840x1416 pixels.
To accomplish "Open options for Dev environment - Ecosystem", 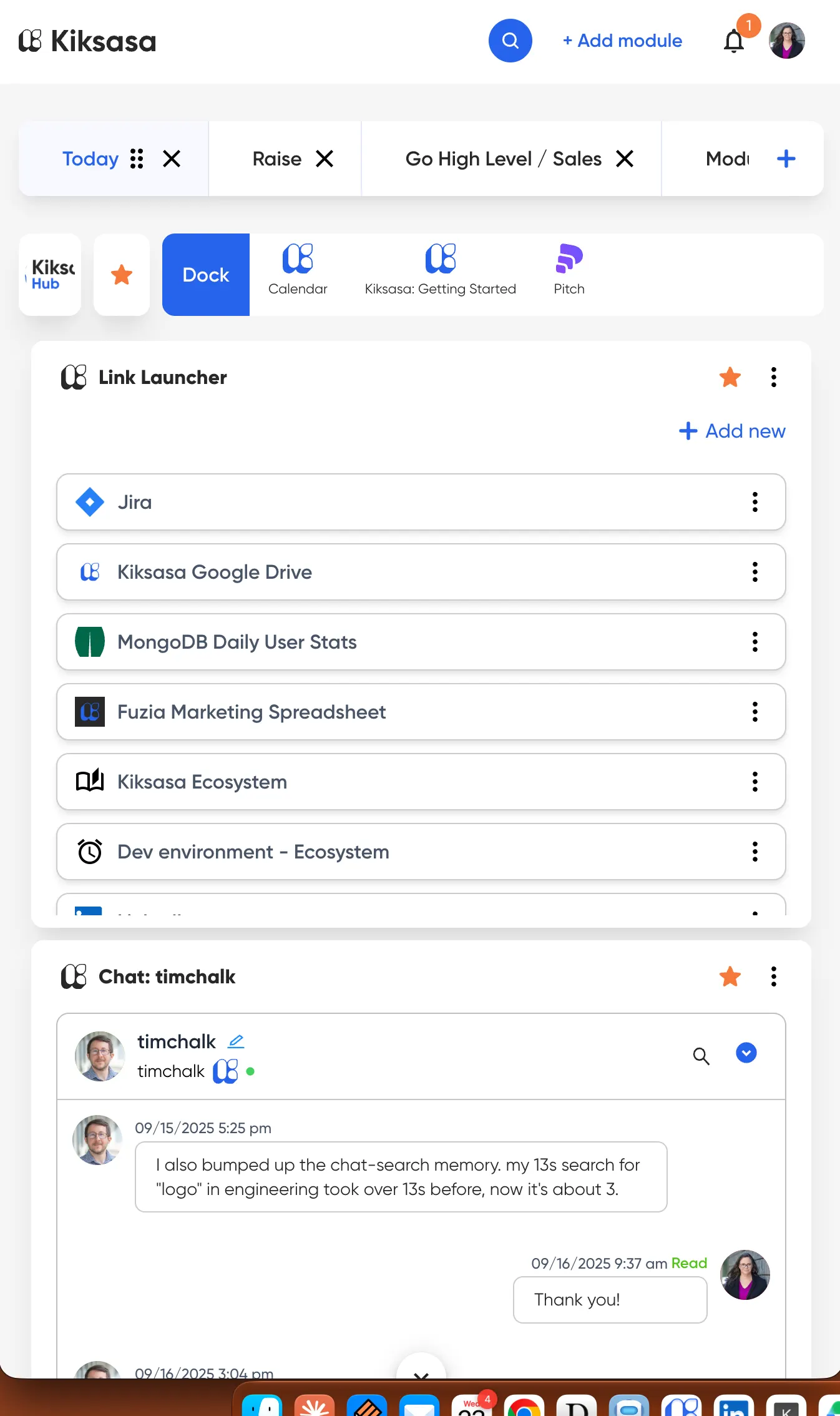I will (x=755, y=852).
